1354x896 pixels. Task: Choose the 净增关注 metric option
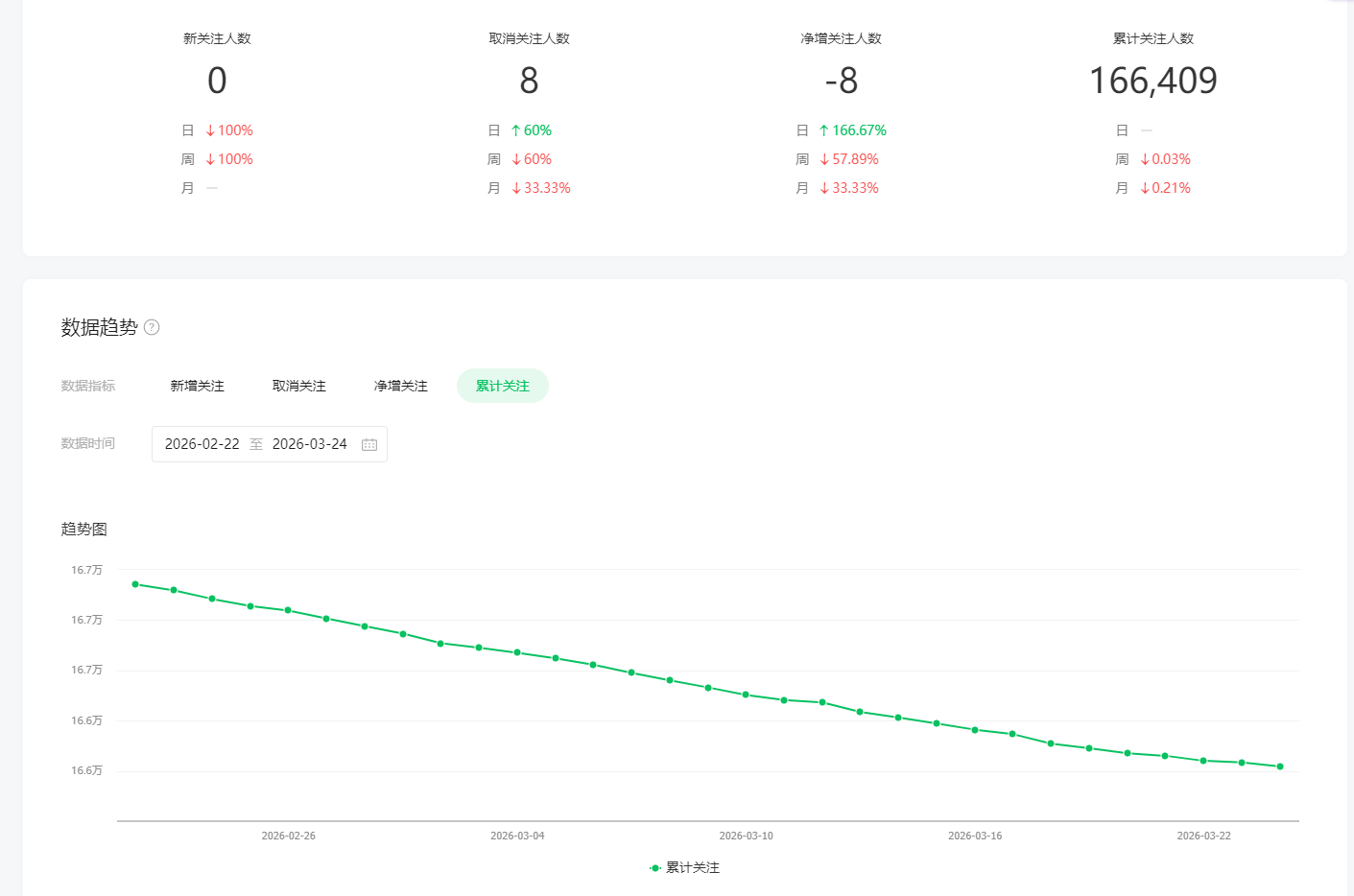point(400,386)
